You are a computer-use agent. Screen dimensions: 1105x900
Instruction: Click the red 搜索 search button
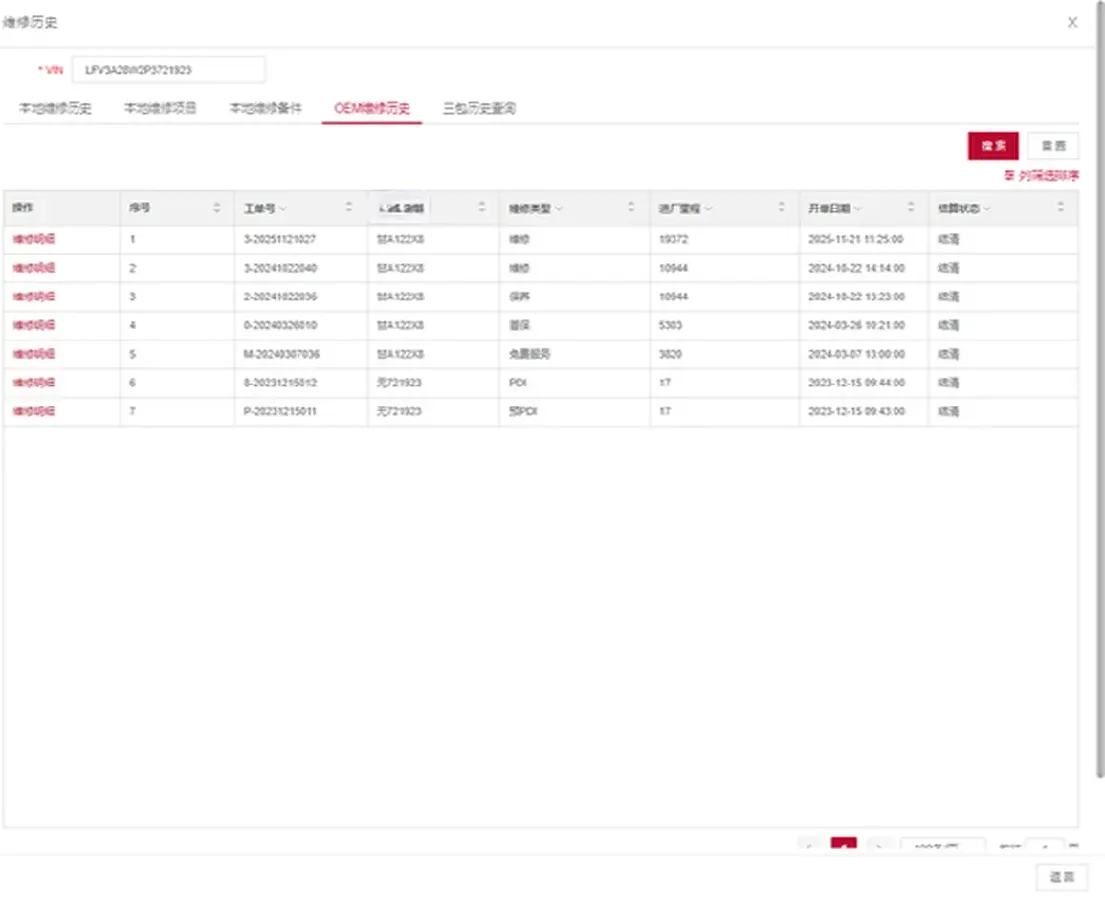coord(993,145)
